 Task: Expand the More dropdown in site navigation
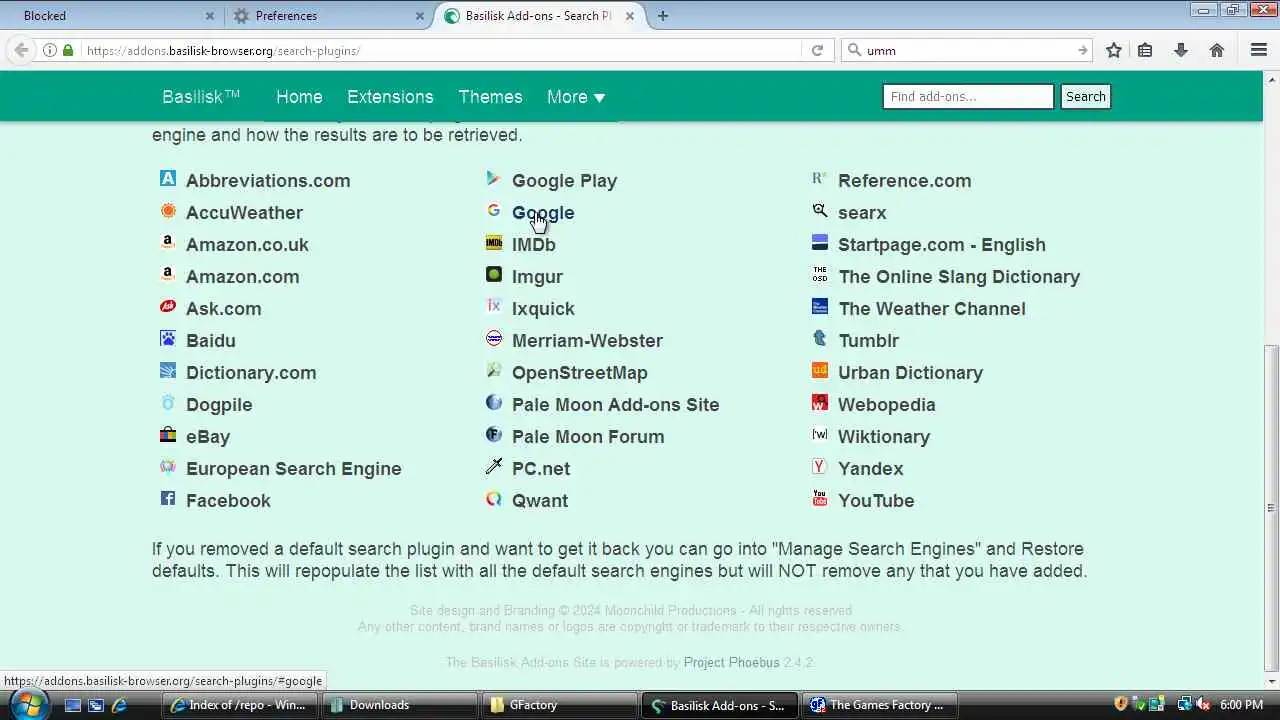tap(576, 97)
